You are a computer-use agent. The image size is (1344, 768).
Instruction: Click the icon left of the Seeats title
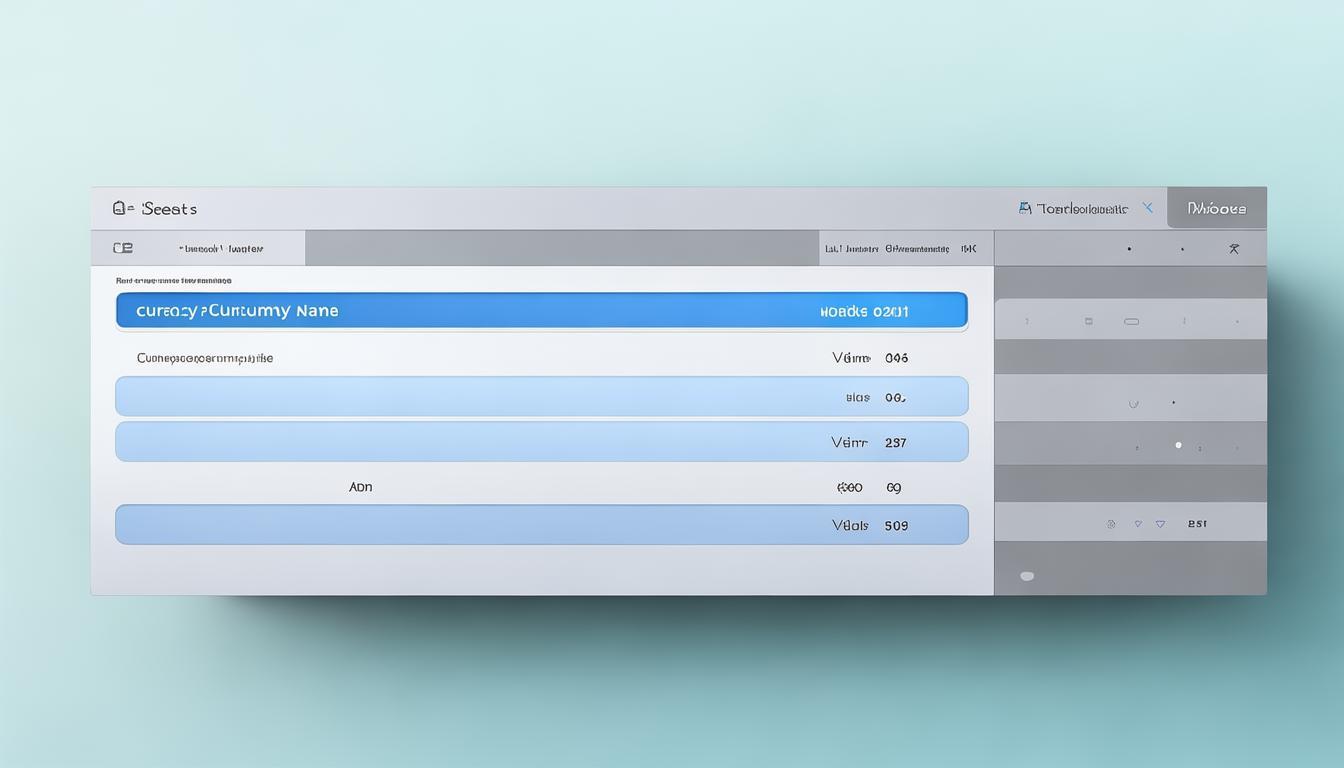point(121,208)
